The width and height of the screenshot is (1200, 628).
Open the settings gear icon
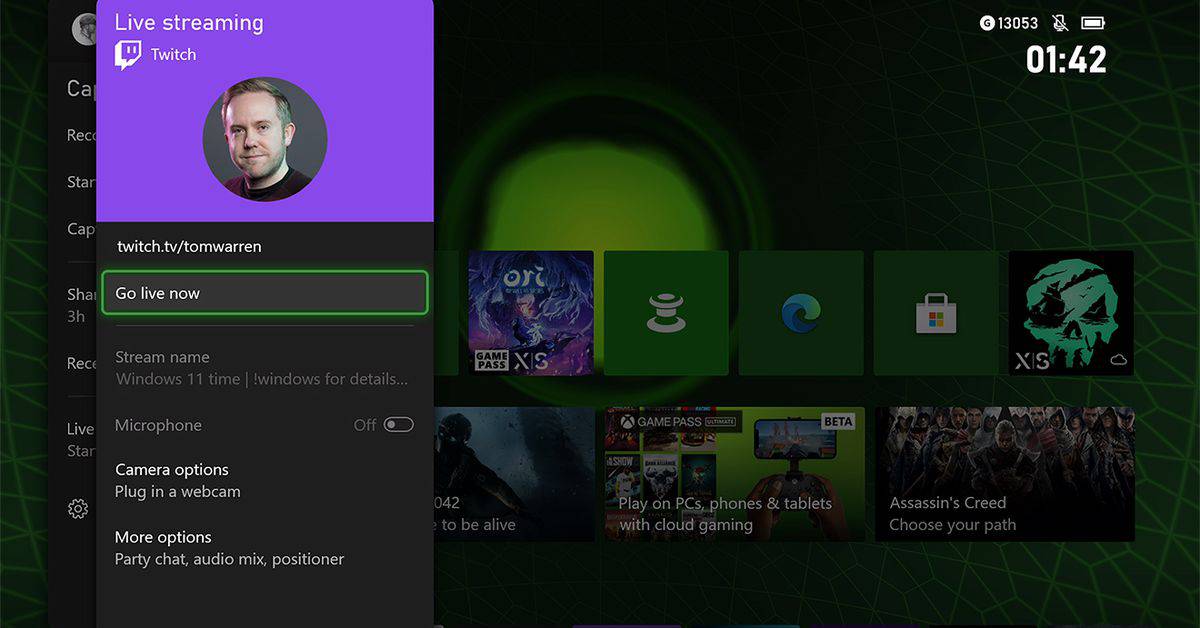pos(78,509)
